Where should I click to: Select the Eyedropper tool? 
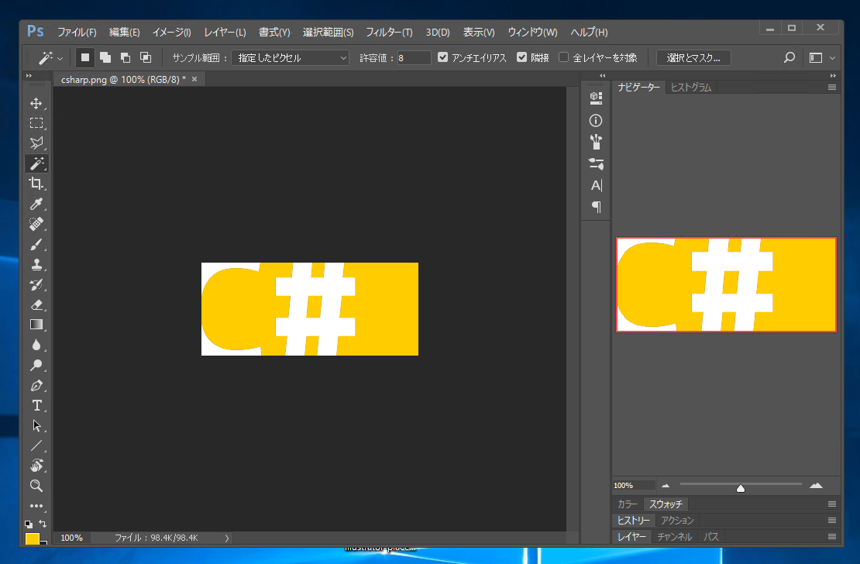(x=36, y=204)
